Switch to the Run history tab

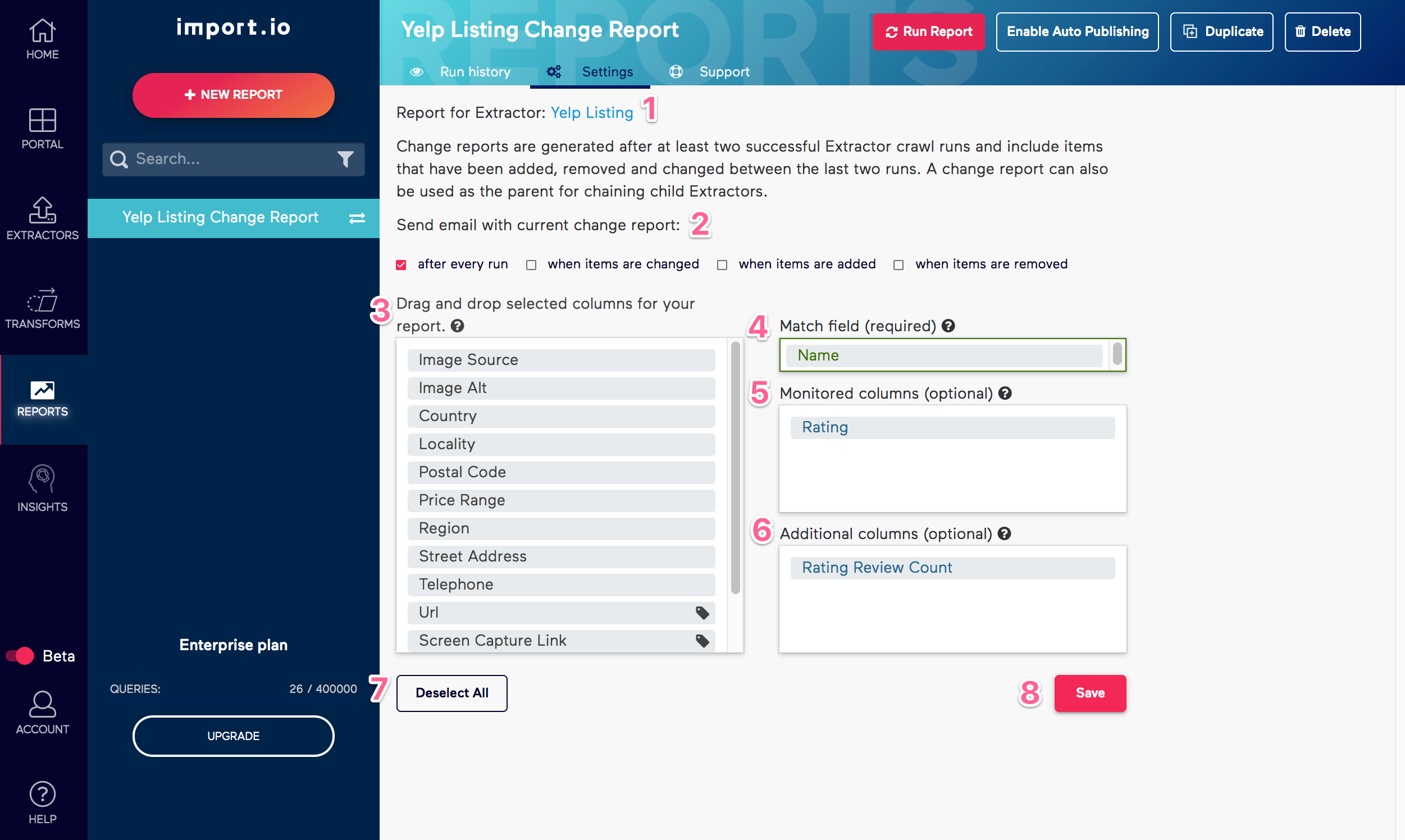click(x=475, y=71)
